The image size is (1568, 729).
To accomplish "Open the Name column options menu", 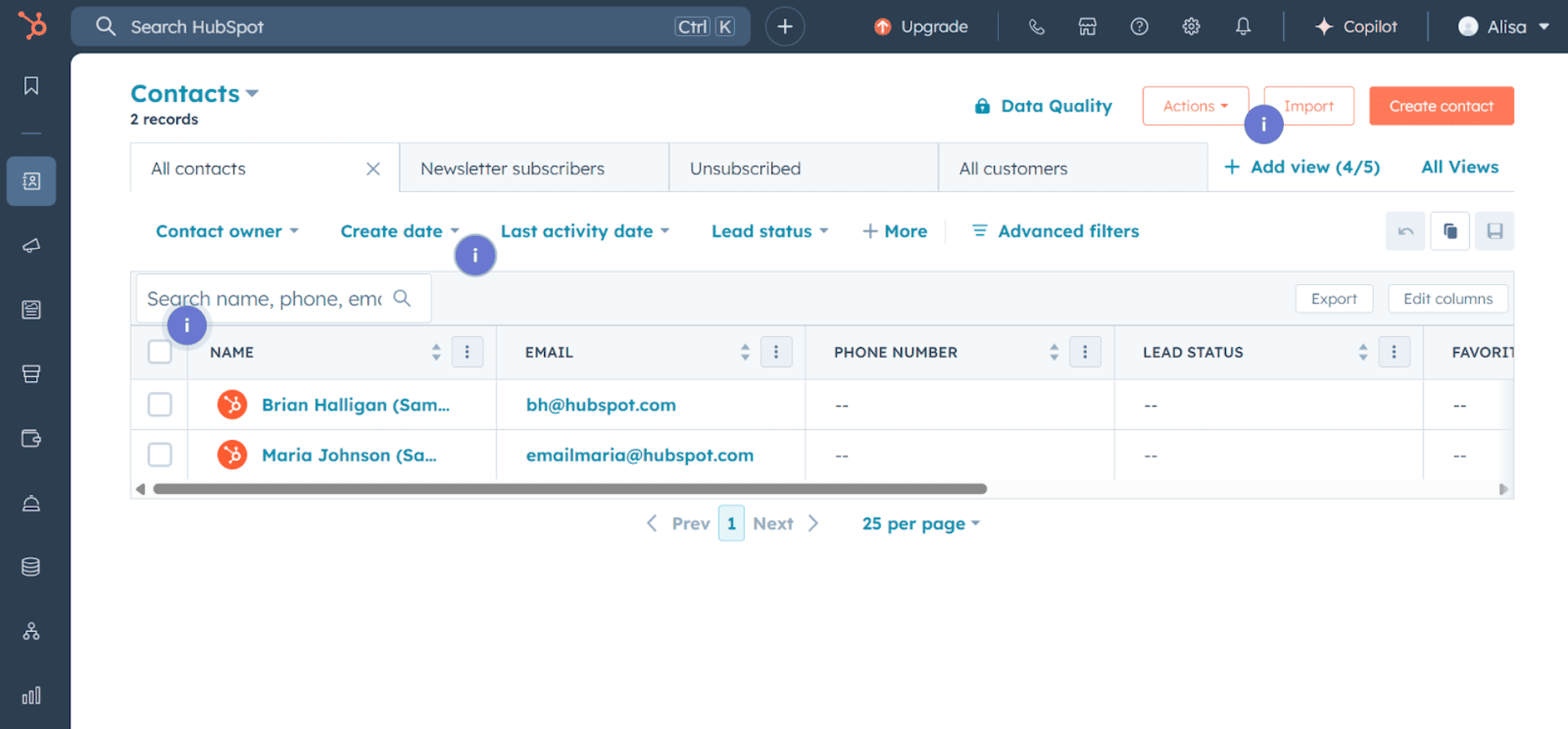I will (467, 352).
